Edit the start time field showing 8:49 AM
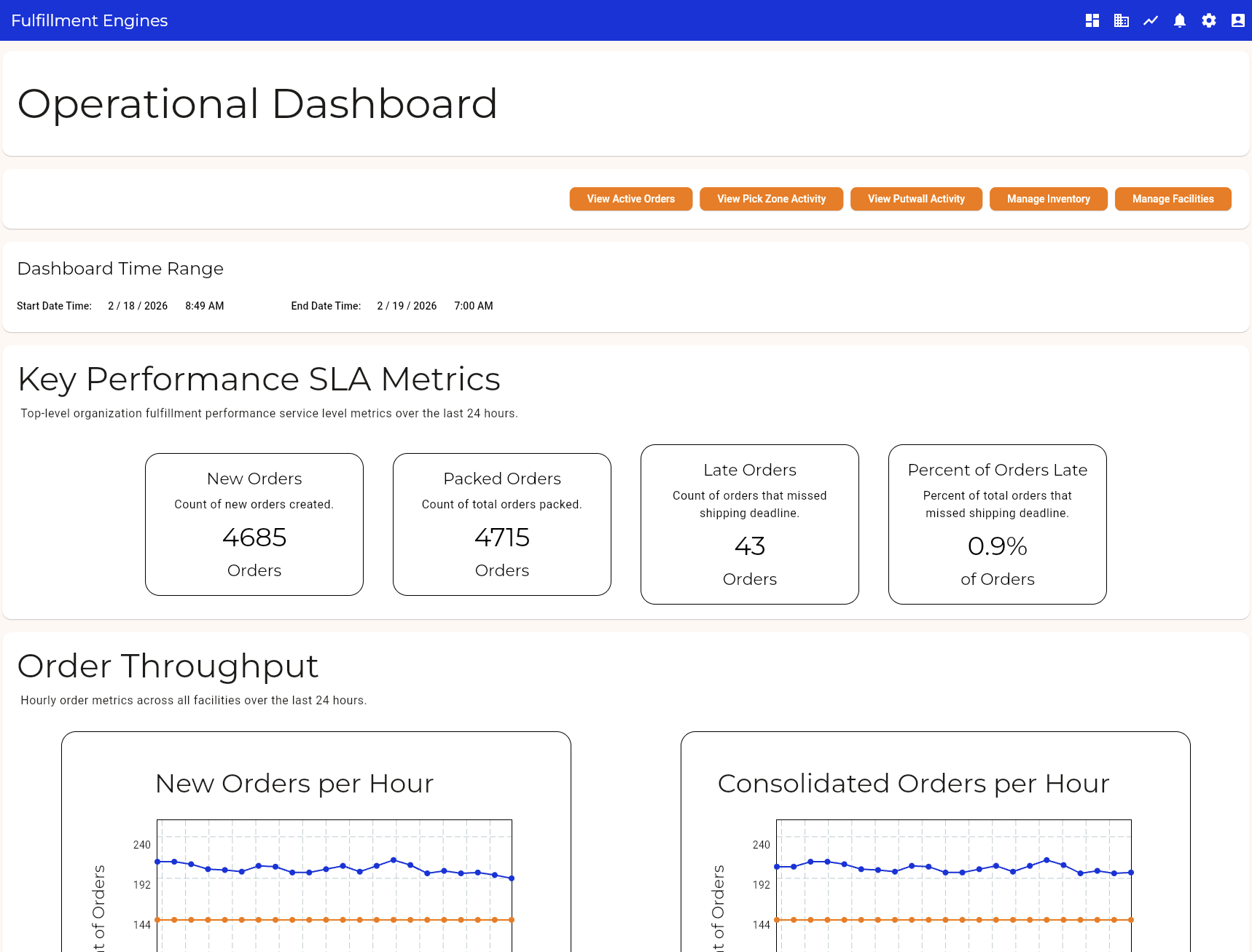The width and height of the screenshot is (1252, 952). click(x=204, y=306)
